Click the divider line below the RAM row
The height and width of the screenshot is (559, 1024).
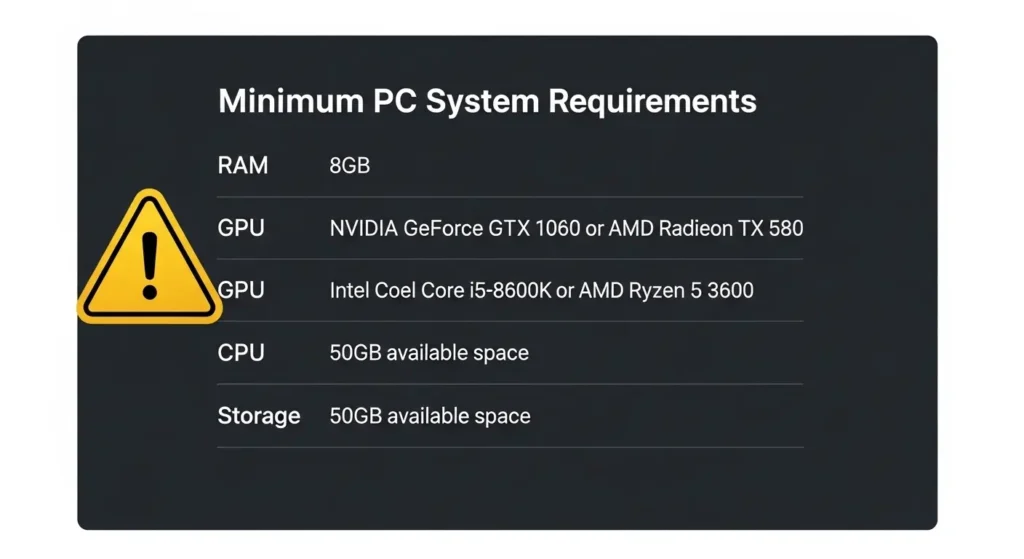coord(510,197)
